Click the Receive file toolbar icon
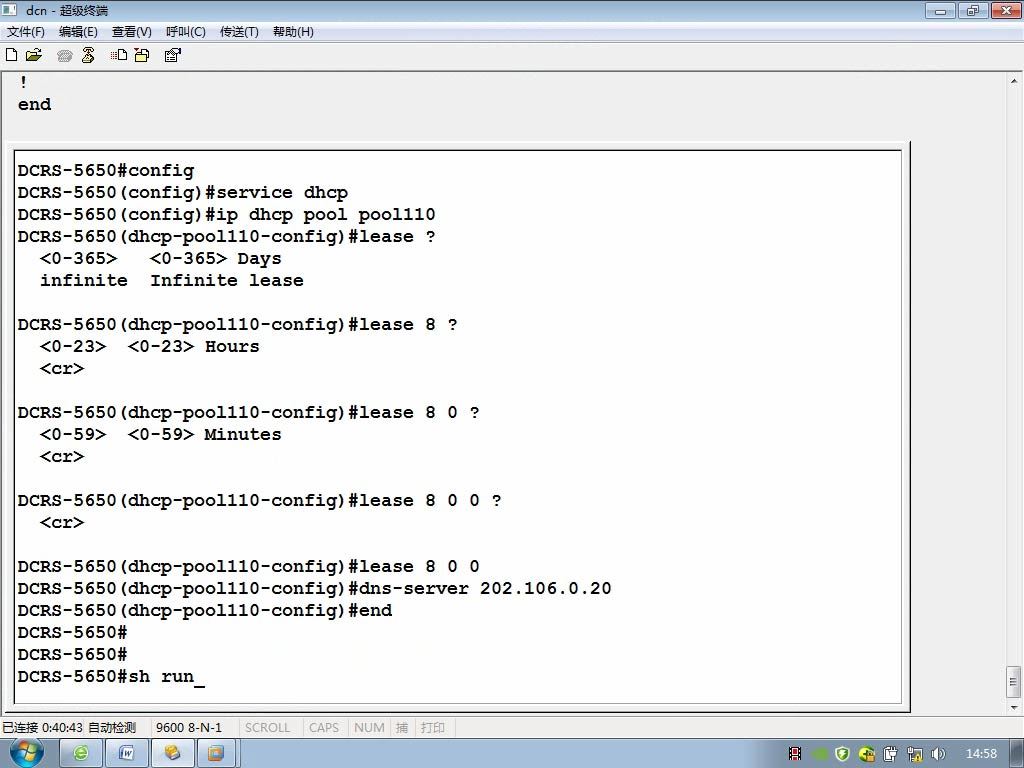 click(x=142, y=55)
